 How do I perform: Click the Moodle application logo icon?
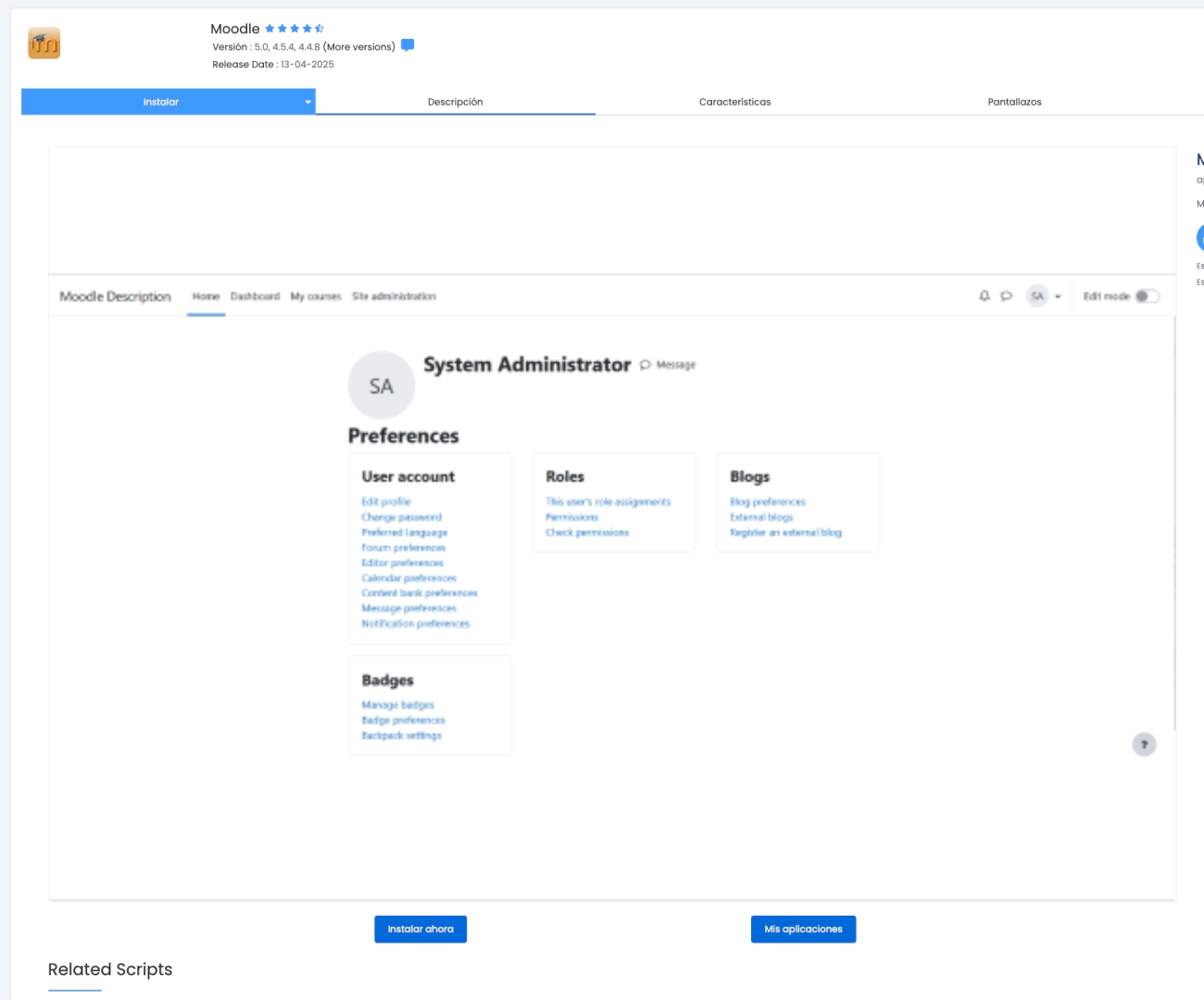[x=44, y=44]
